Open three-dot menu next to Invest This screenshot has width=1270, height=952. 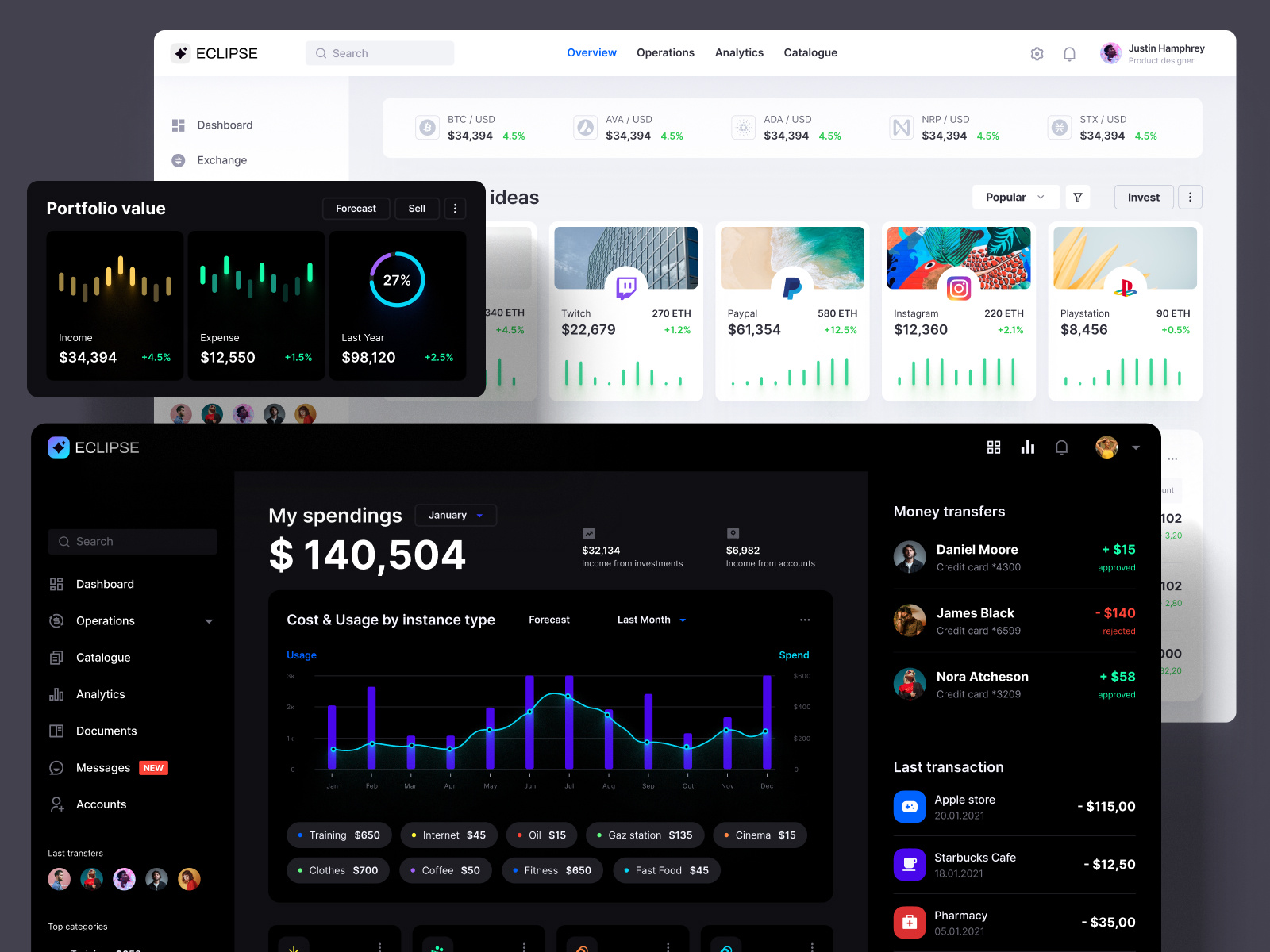[1190, 198]
